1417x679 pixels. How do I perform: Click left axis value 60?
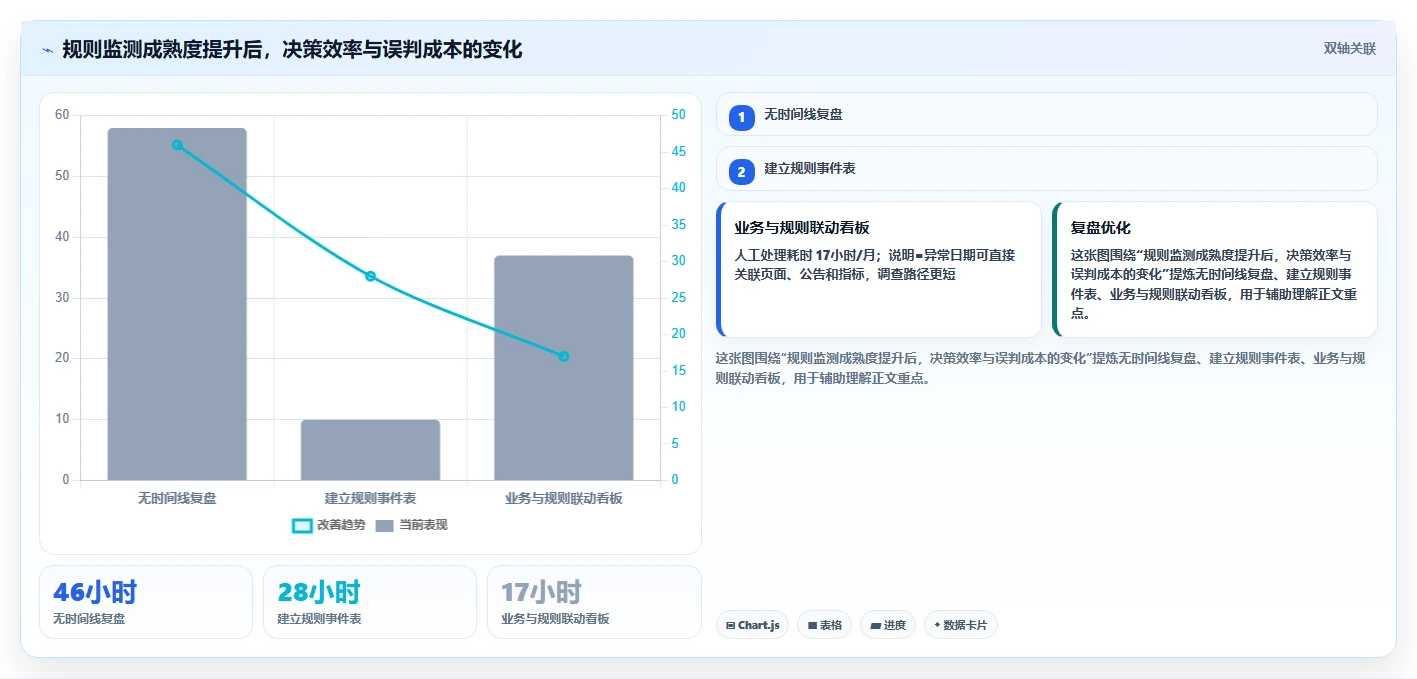(x=62, y=115)
